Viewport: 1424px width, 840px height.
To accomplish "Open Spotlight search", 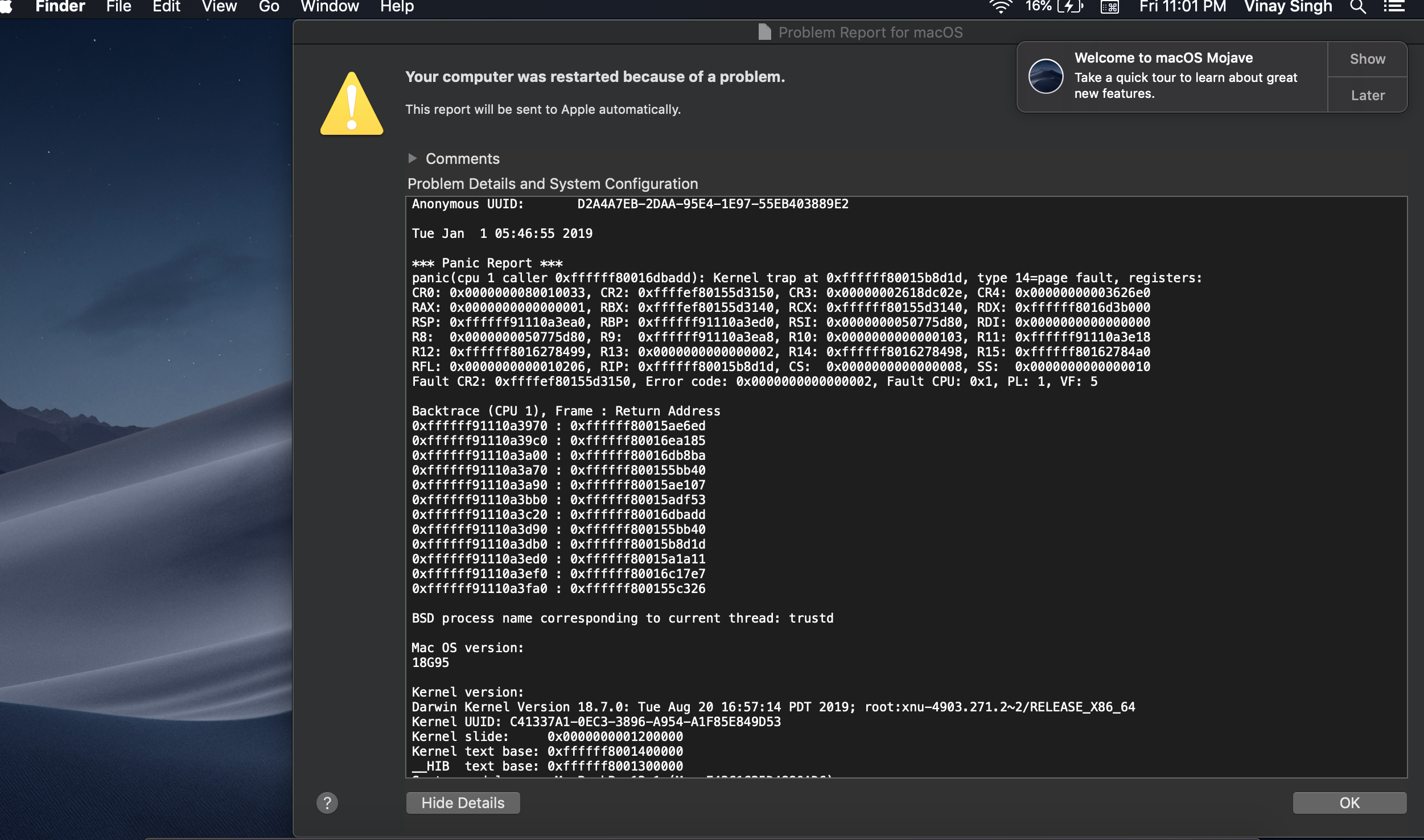I will [1359, 7].
